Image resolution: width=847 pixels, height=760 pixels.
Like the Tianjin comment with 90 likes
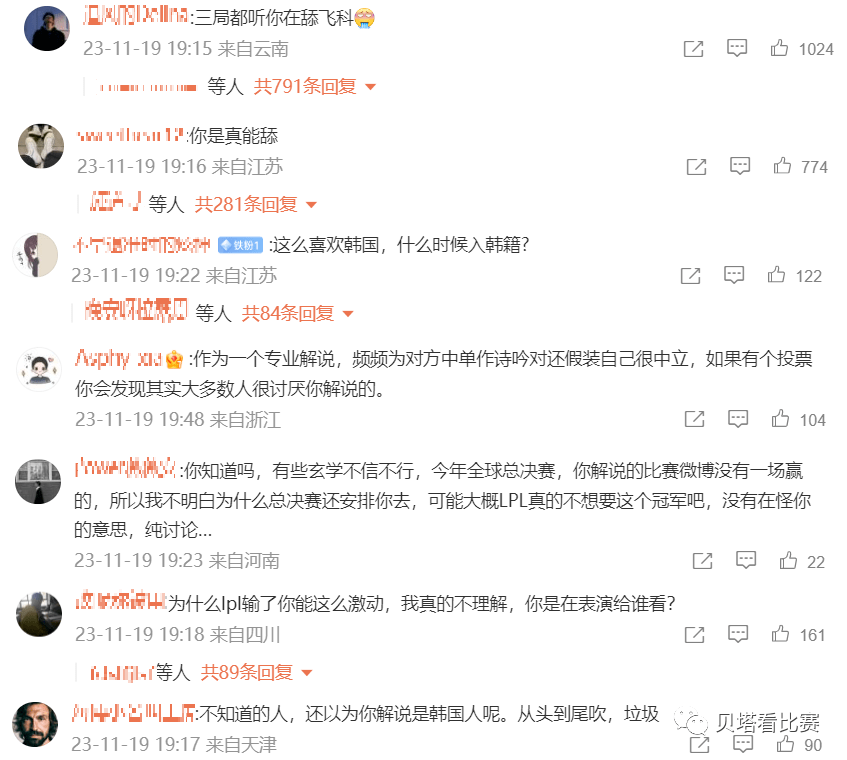(x=785, y=744)
